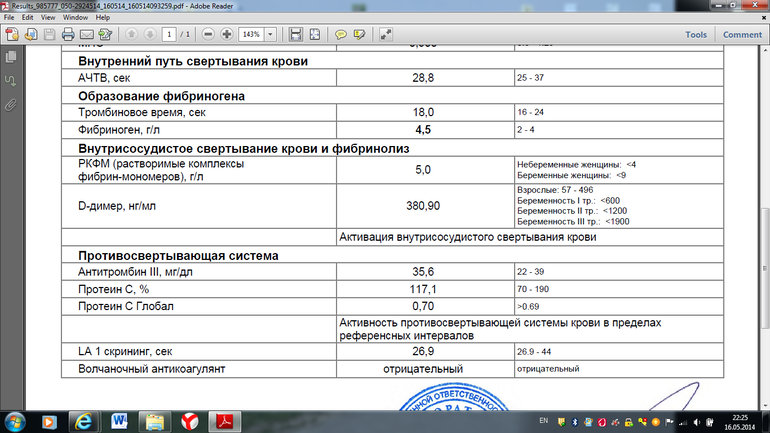Click the reference range '70 - 190'
Screen dimensions: 770x433
[533, 289]
